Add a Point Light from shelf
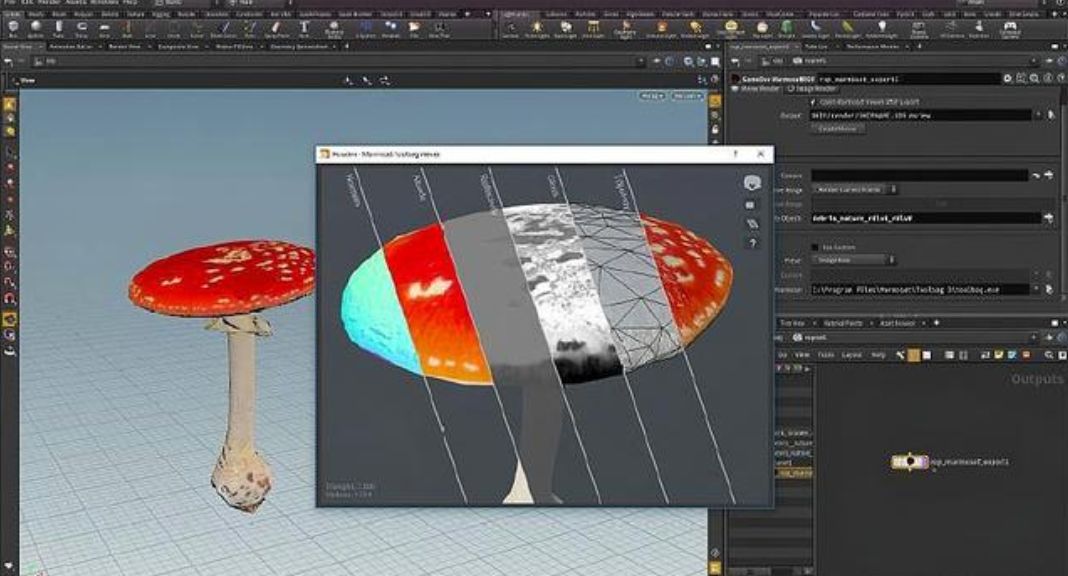Image resolution: width=1068 pixels, height=576 pixels. coord(537,28)
